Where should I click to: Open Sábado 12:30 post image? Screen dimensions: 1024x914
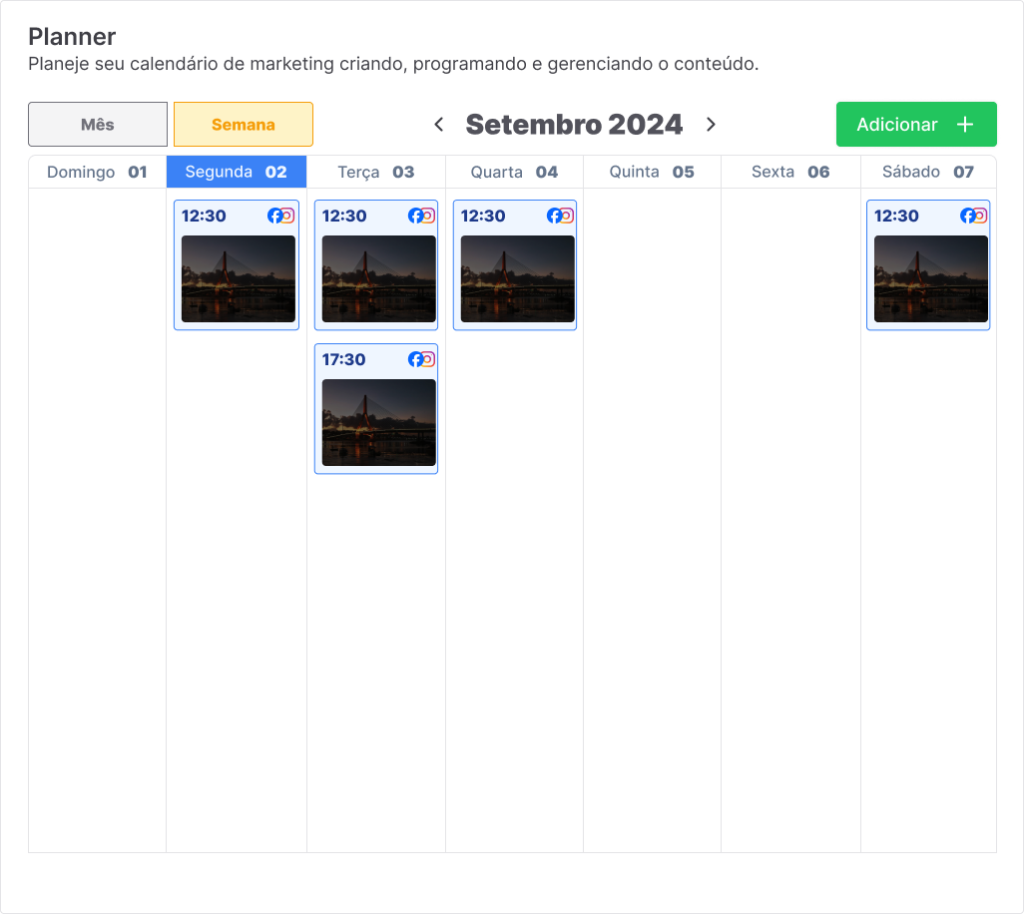coord(930,278)
